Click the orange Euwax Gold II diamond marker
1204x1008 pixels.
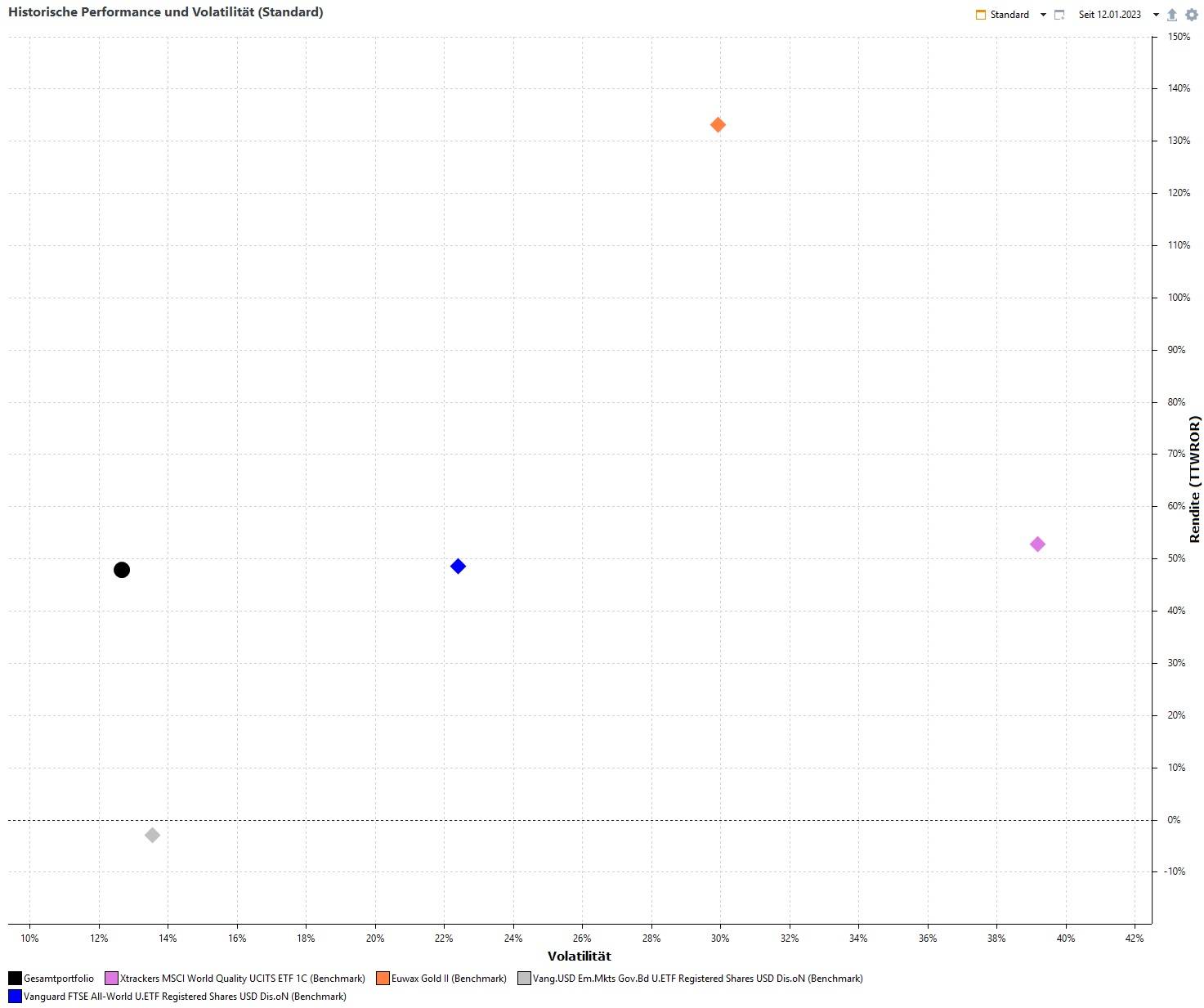click(x=718, y=125)
